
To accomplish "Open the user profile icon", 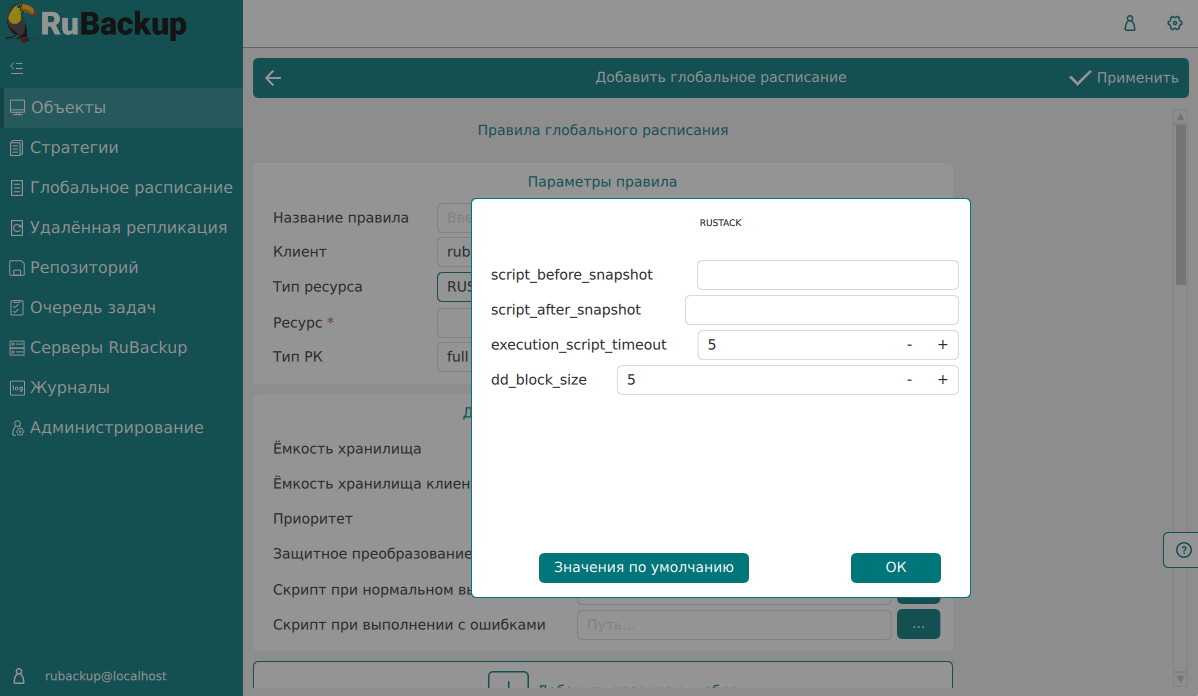I will [1130, 23].
